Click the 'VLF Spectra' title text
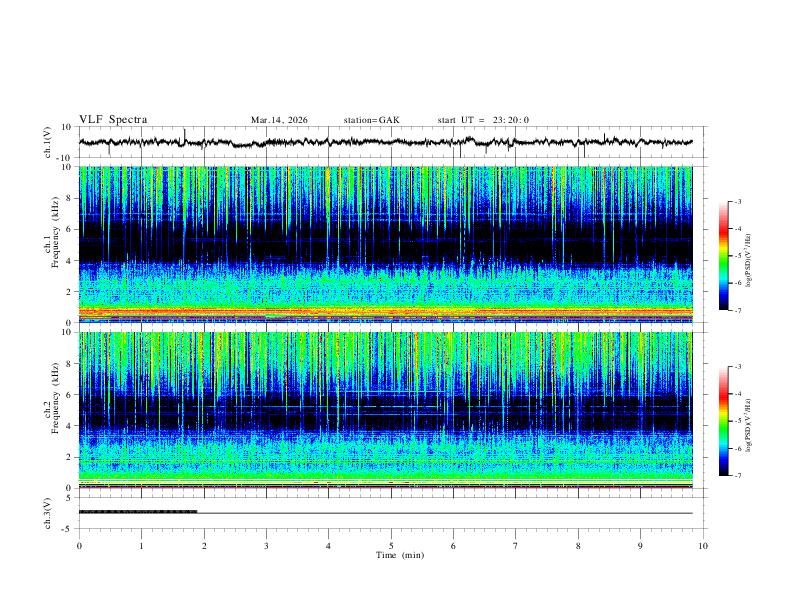 tap(113, 120)
